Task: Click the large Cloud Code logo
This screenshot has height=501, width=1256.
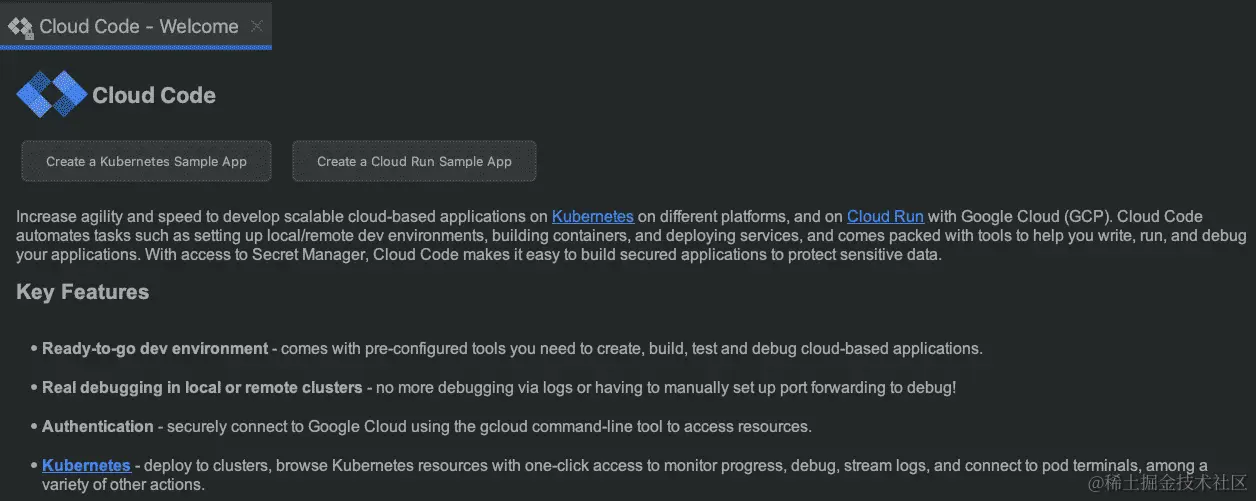Action: [51, 95]
